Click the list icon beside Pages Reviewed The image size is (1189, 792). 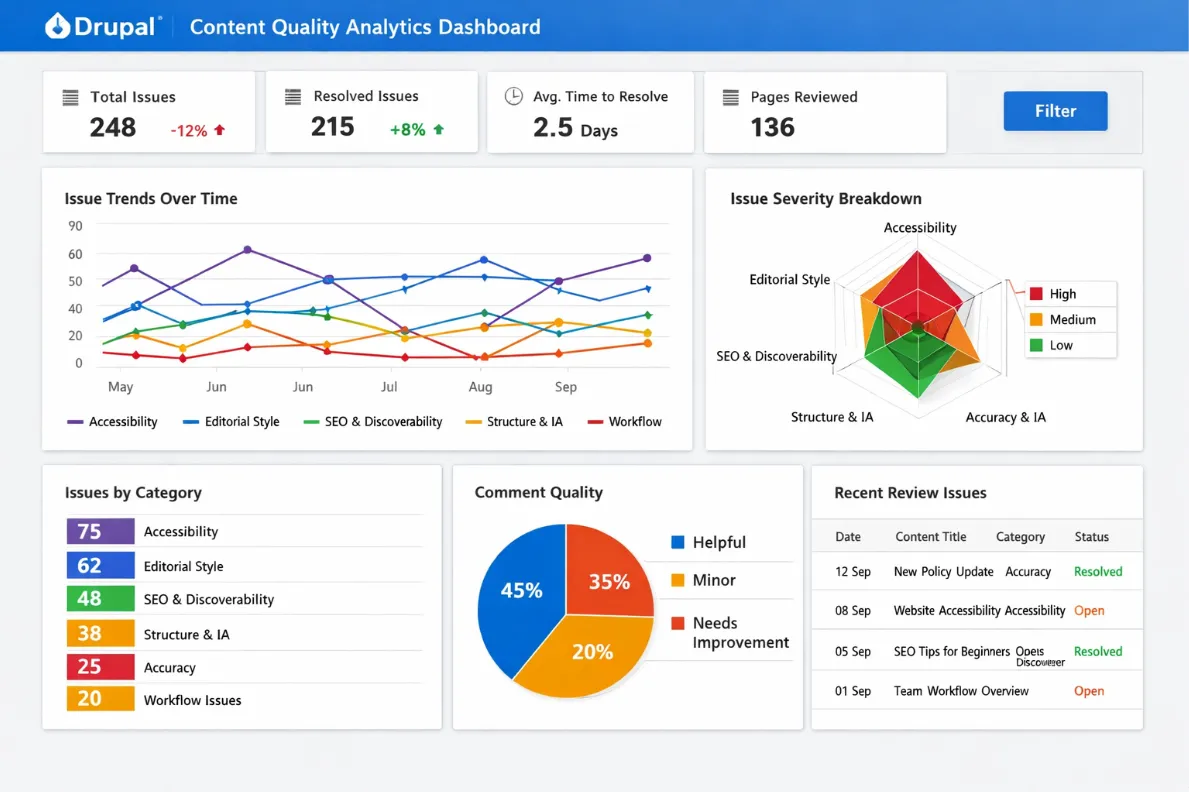click(x=731, y=96)
